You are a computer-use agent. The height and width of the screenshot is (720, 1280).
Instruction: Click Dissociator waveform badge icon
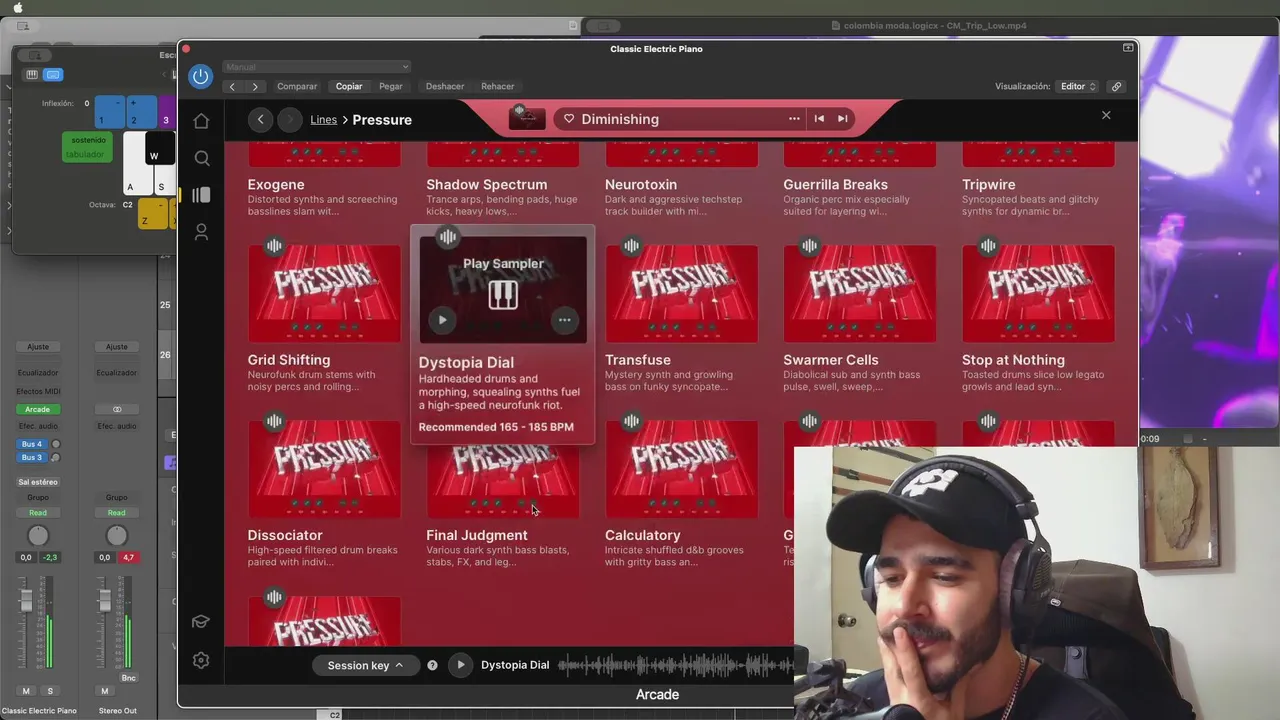(x=274, y=422)
